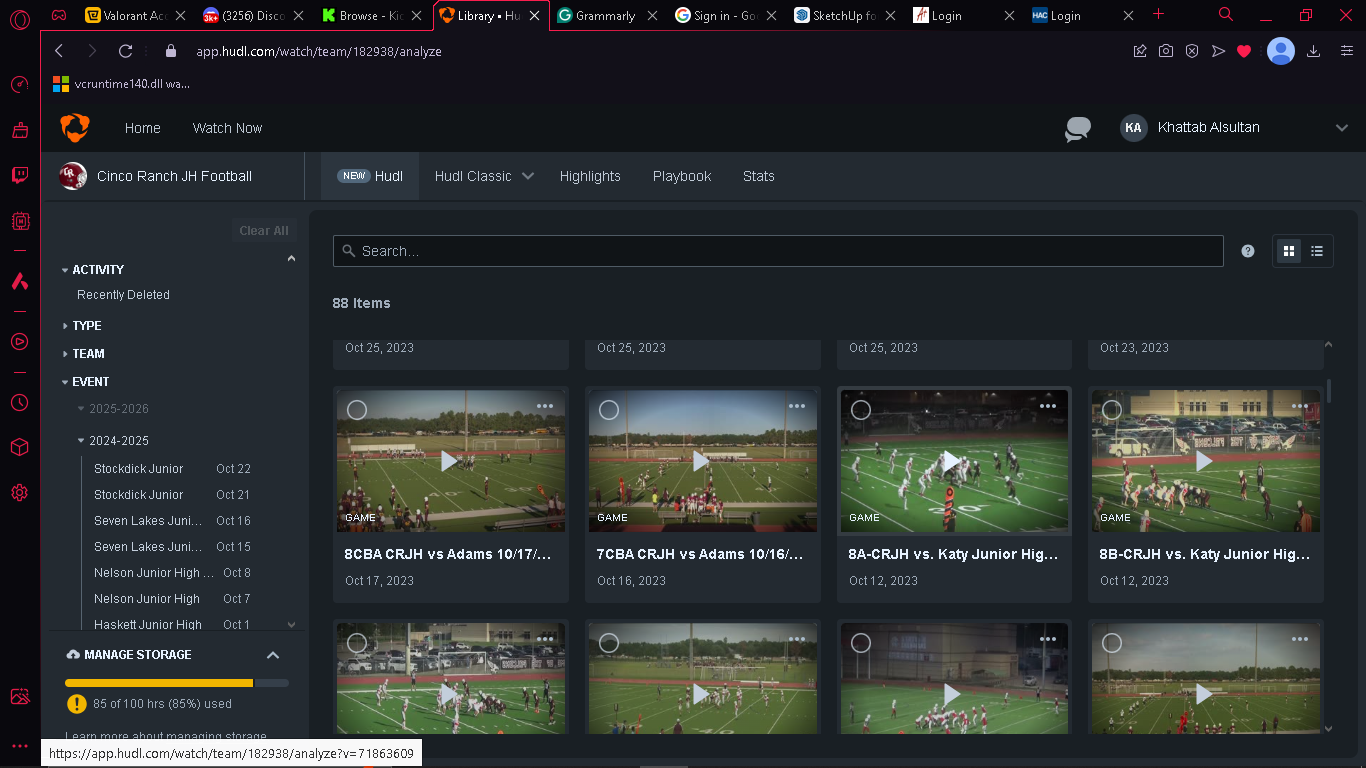The height and width of the screenshot is (768, 1366).
Task: Collapse the Manage Storage panel chevron
Action: click(273, 655)
